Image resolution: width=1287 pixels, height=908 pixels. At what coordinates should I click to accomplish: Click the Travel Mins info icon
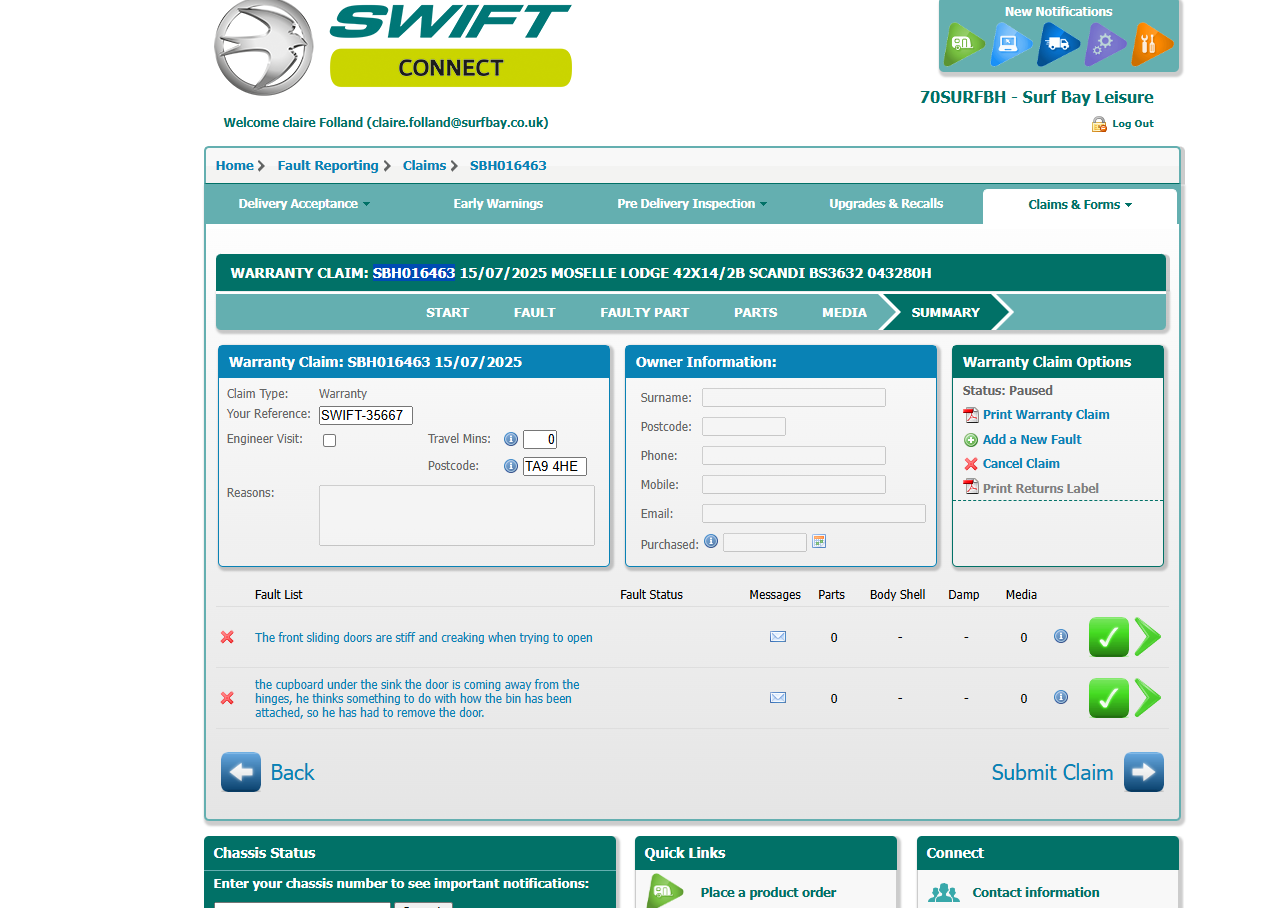click(511, 439)
